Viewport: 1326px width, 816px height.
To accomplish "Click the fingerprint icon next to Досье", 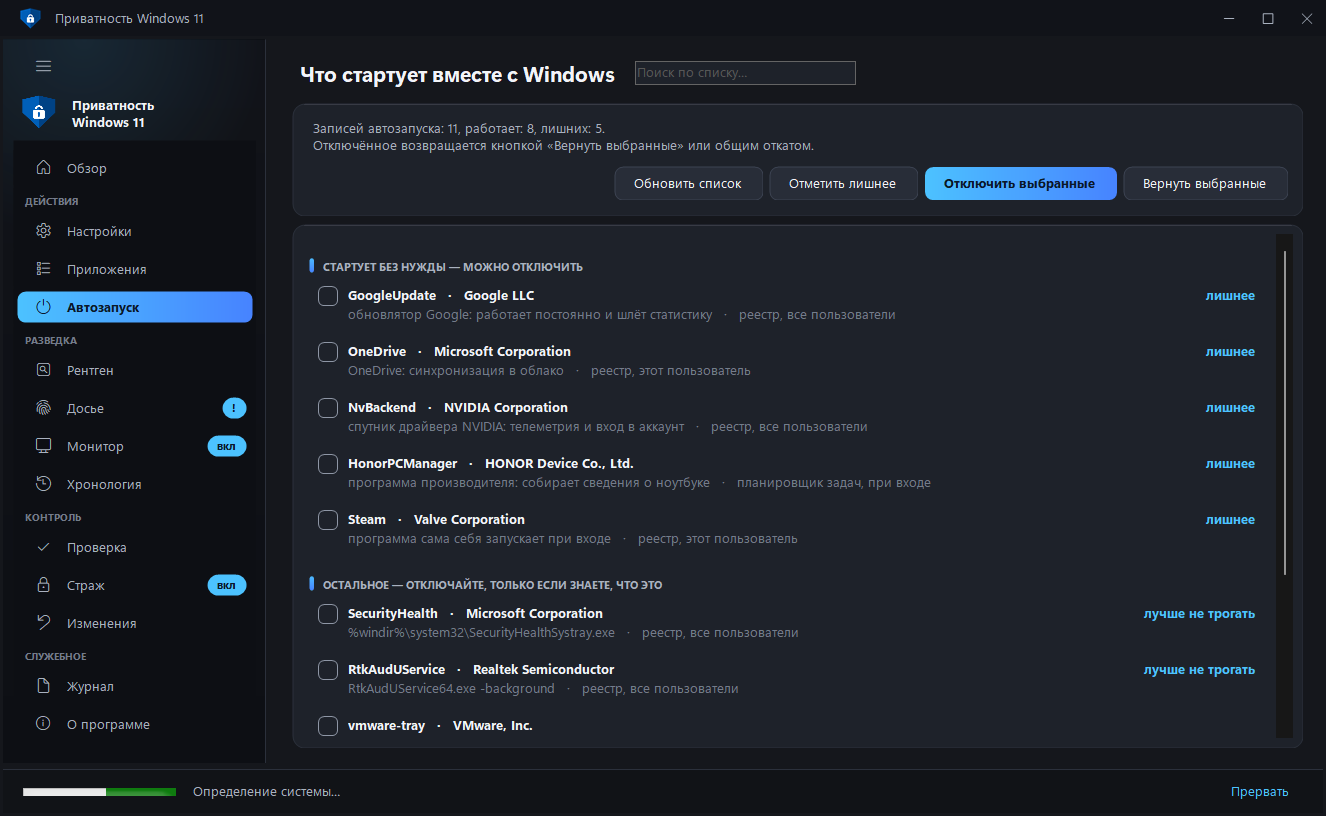I will tap(43, 408).
